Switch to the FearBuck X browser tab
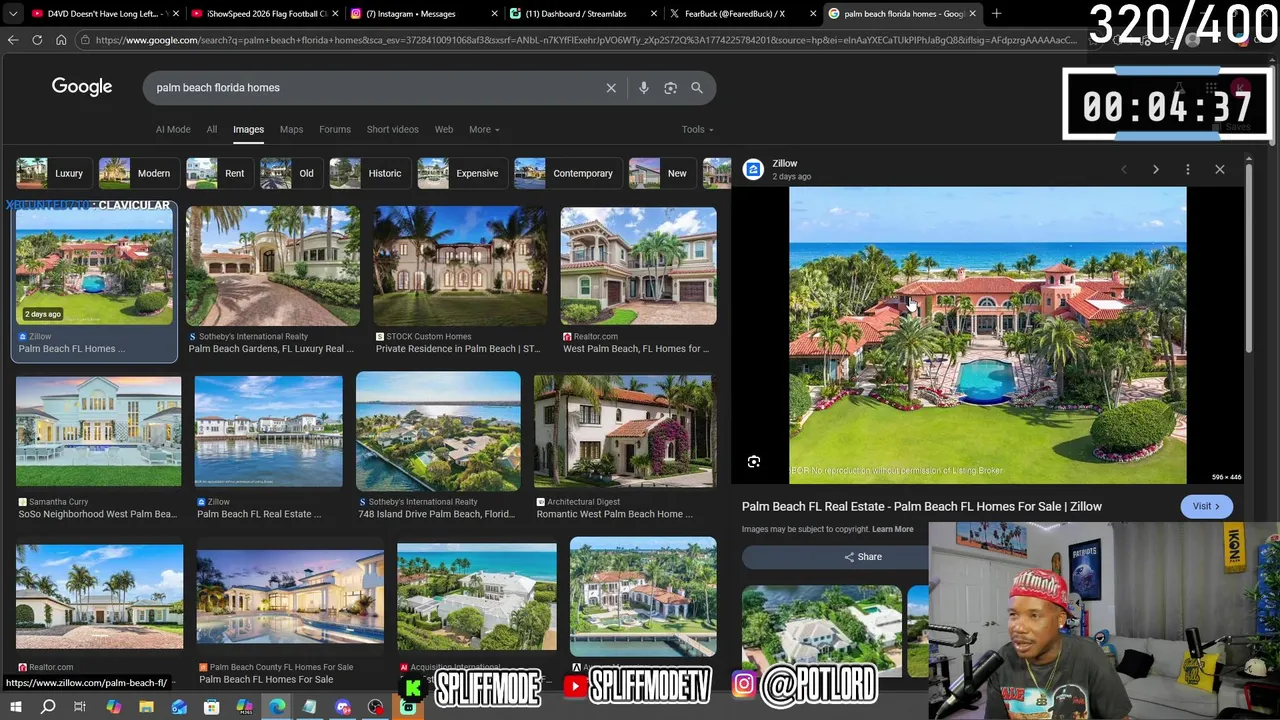The width and height of the screenshot is (1280, 720). click(x=743, y=14)
